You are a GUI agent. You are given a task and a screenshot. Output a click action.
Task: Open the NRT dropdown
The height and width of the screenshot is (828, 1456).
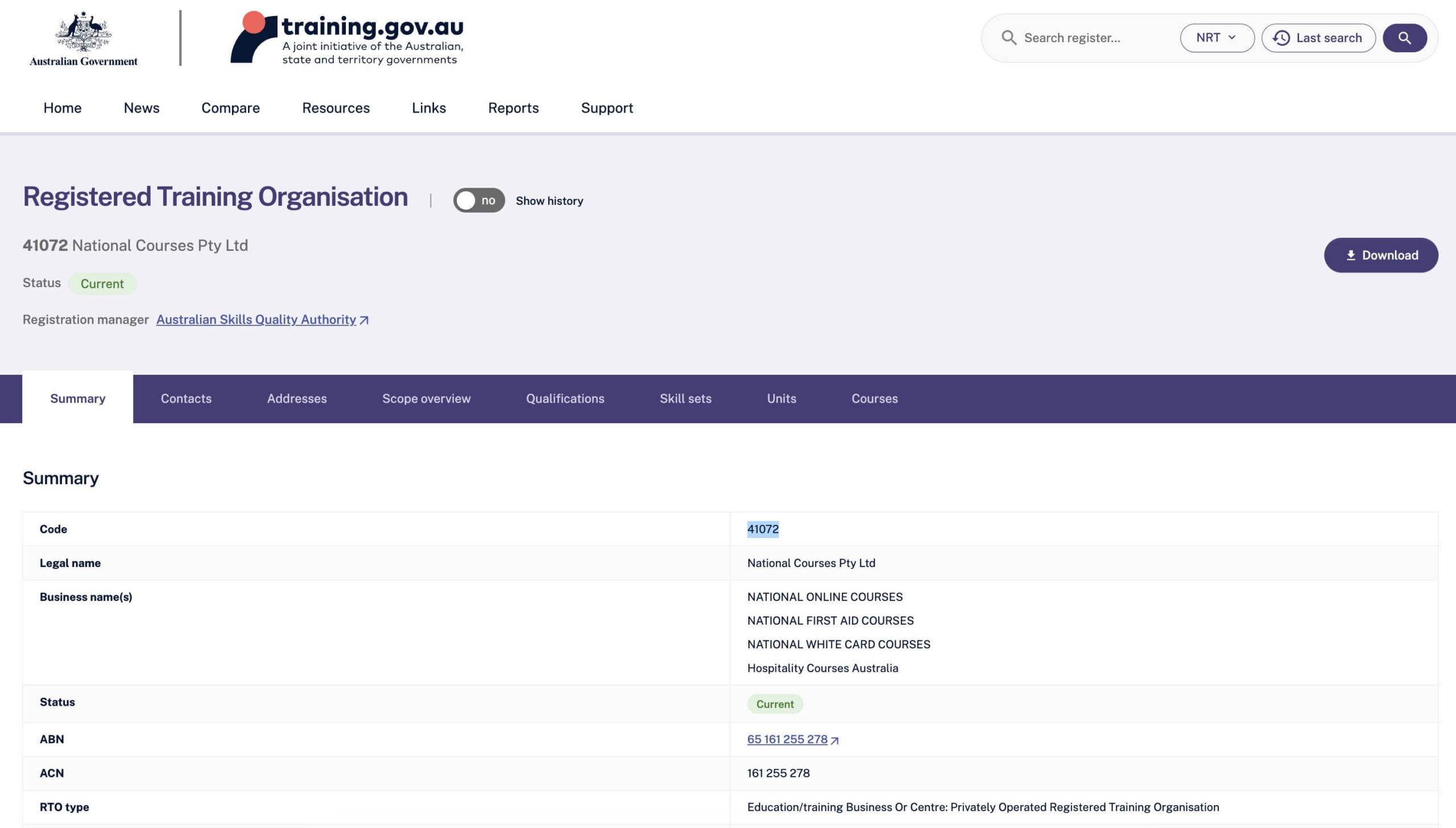coord(1217,38)
